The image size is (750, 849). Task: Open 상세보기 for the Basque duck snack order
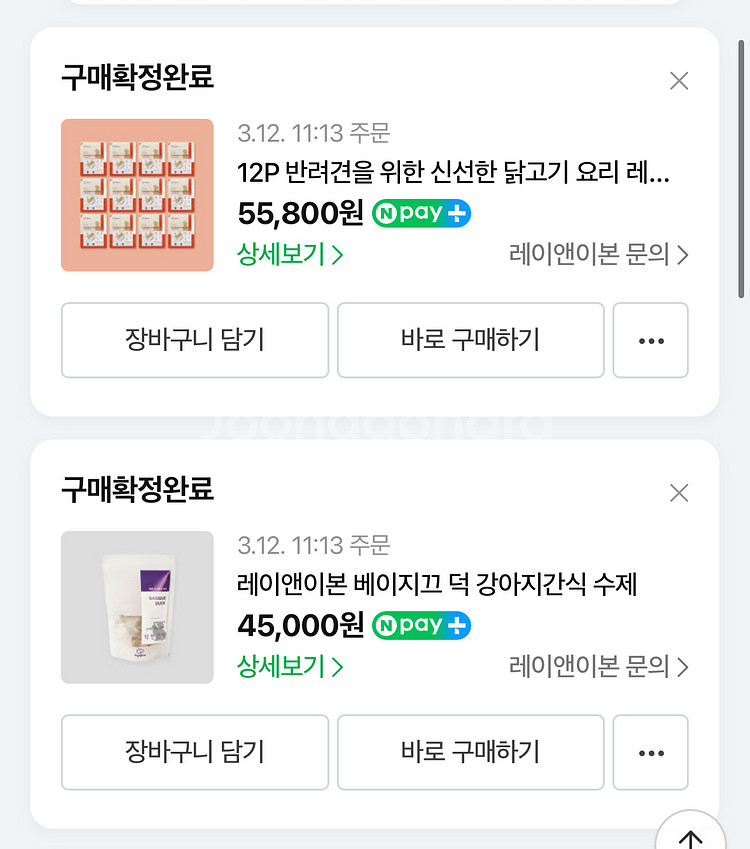[x=290, y=667]
